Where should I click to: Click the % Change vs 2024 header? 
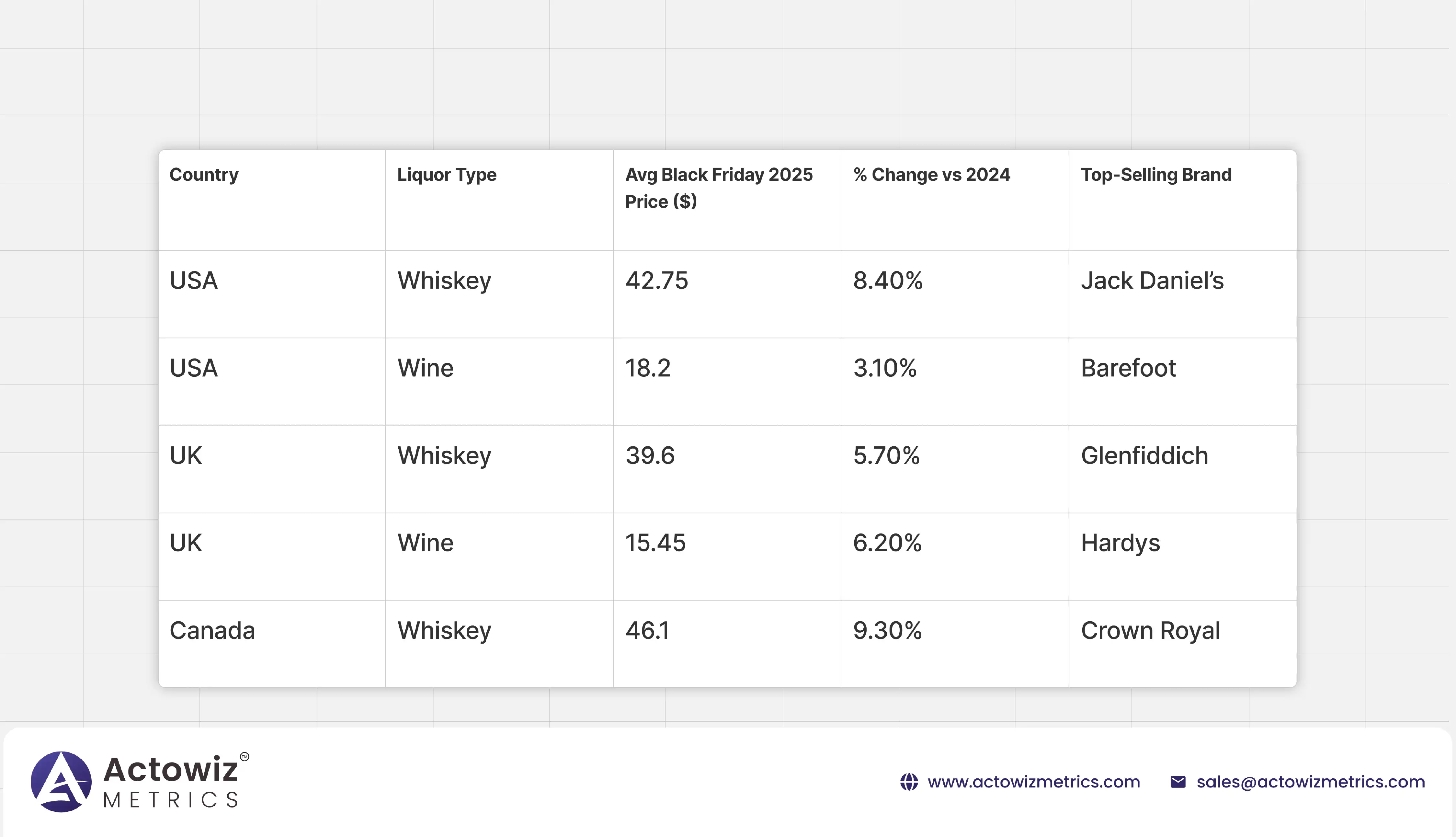point(931,175)
